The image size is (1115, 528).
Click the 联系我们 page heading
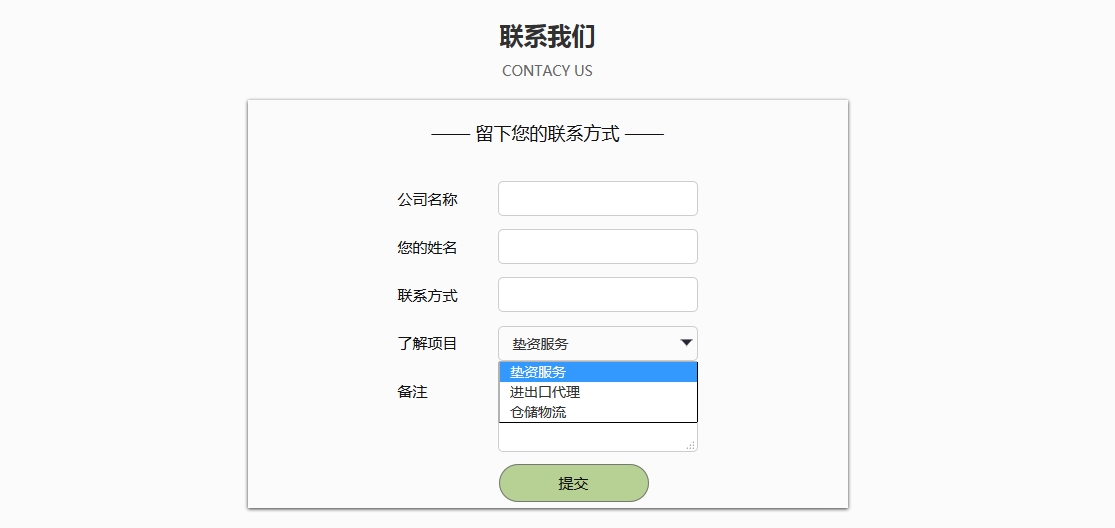tap(547, 36)
